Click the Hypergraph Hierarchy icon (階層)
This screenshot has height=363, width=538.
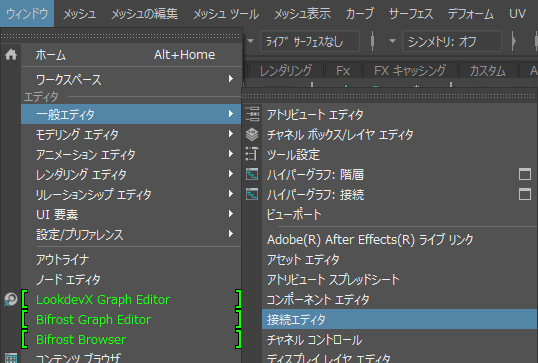tap(252, 174)
